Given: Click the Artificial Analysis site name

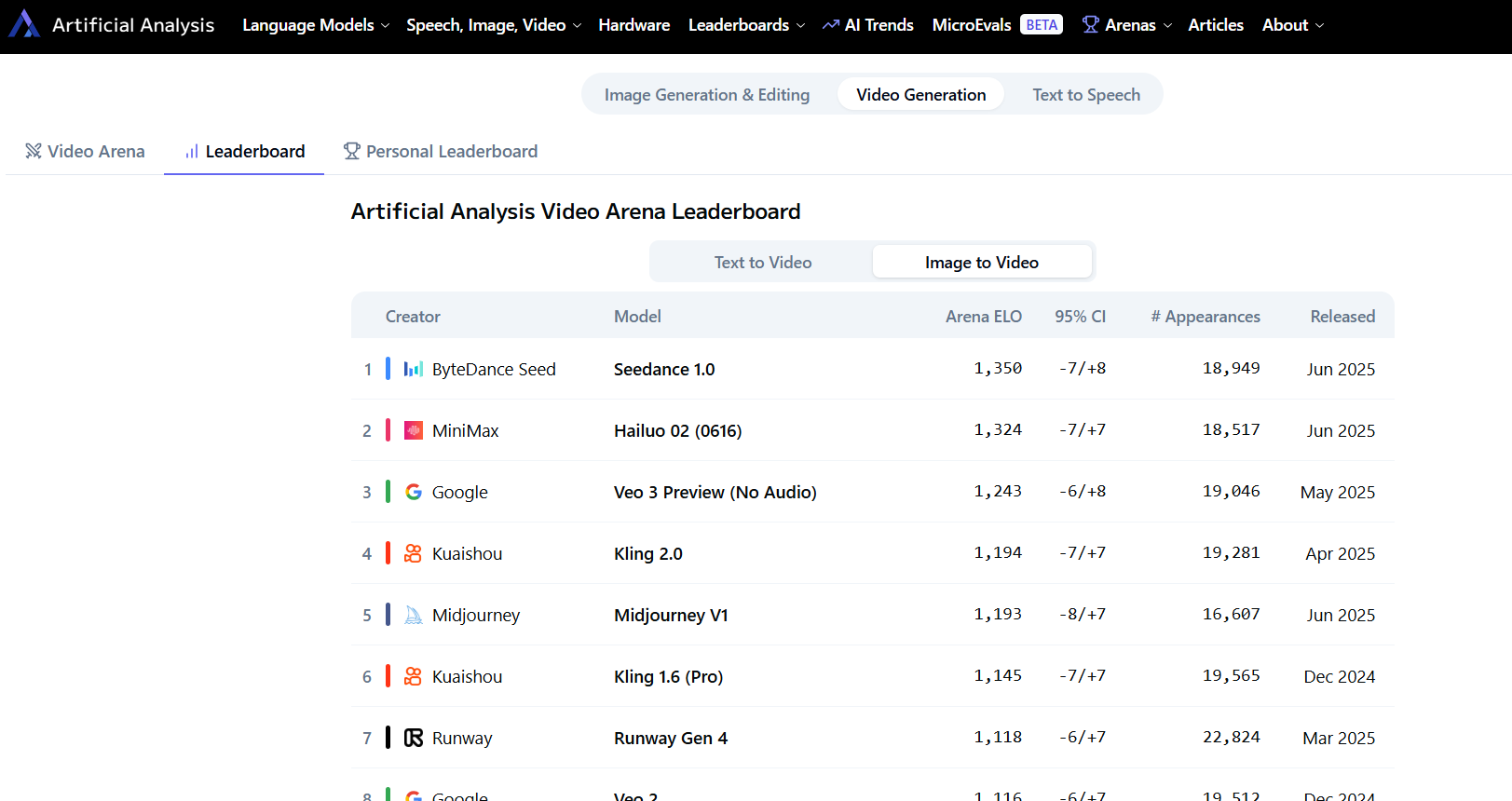Looking at the screenshot, I should click(133, 25).
